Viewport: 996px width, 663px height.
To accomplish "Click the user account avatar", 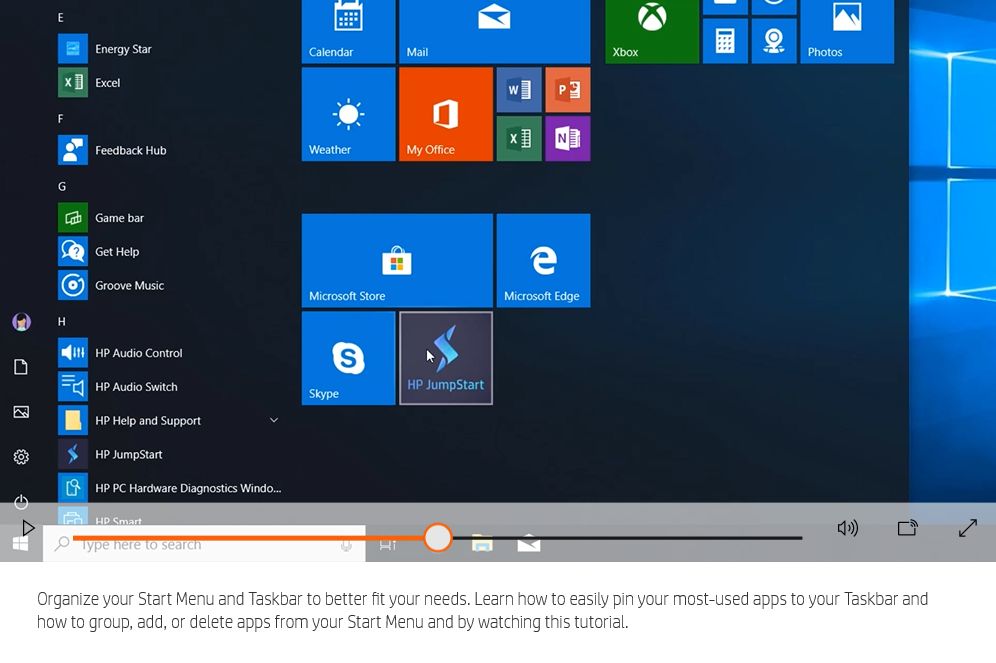I will [x=21, y=322].
